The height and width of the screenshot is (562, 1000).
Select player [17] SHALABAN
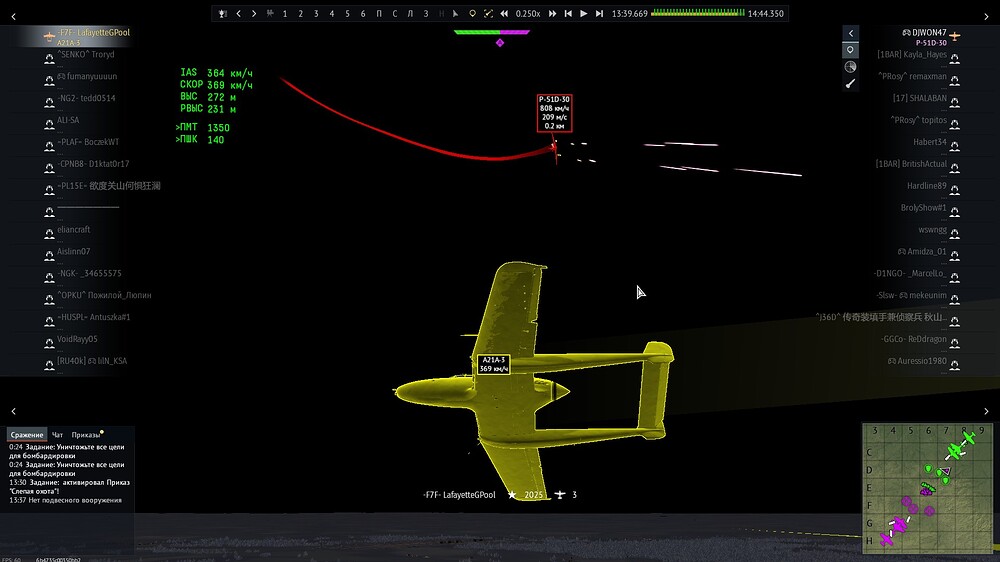(920, 98)
